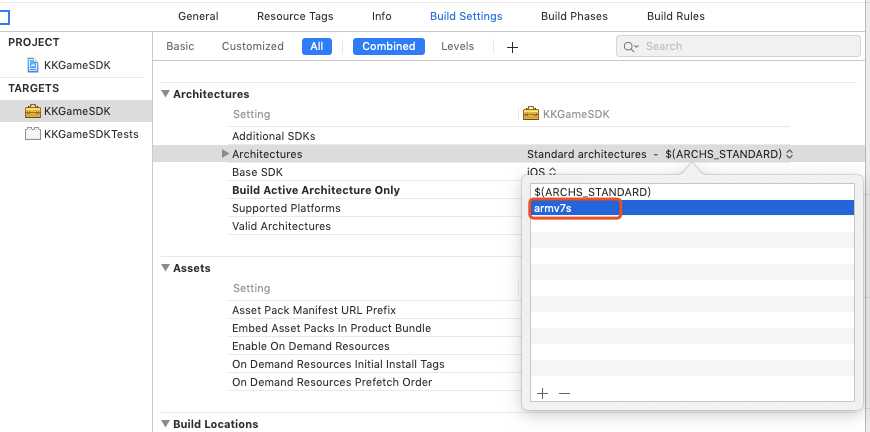Viewport: 870px width, 432px height.
Task: Open Standard architectures value dropdown
Action: (660, 154)
